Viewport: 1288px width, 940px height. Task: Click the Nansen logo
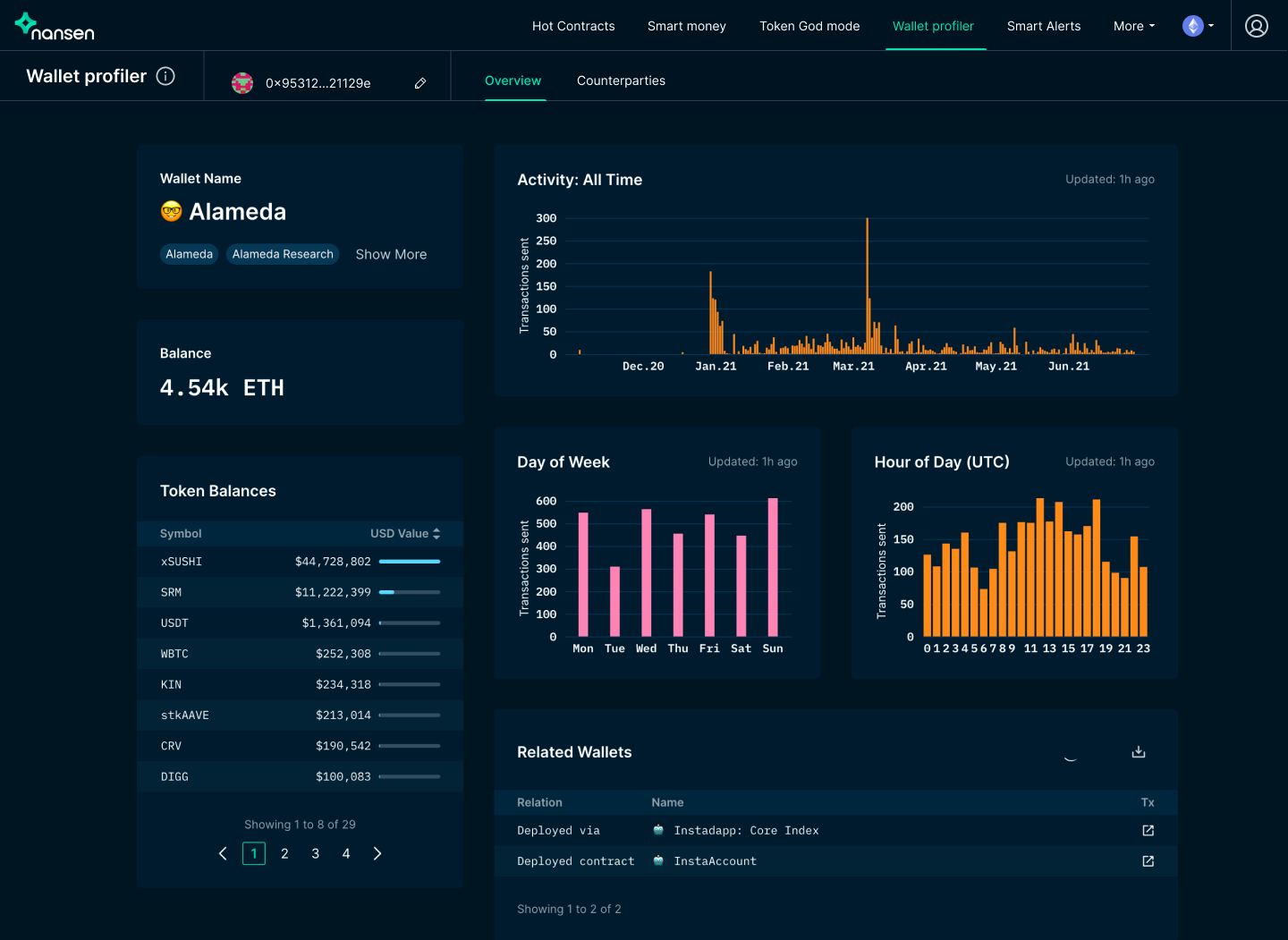55,27
